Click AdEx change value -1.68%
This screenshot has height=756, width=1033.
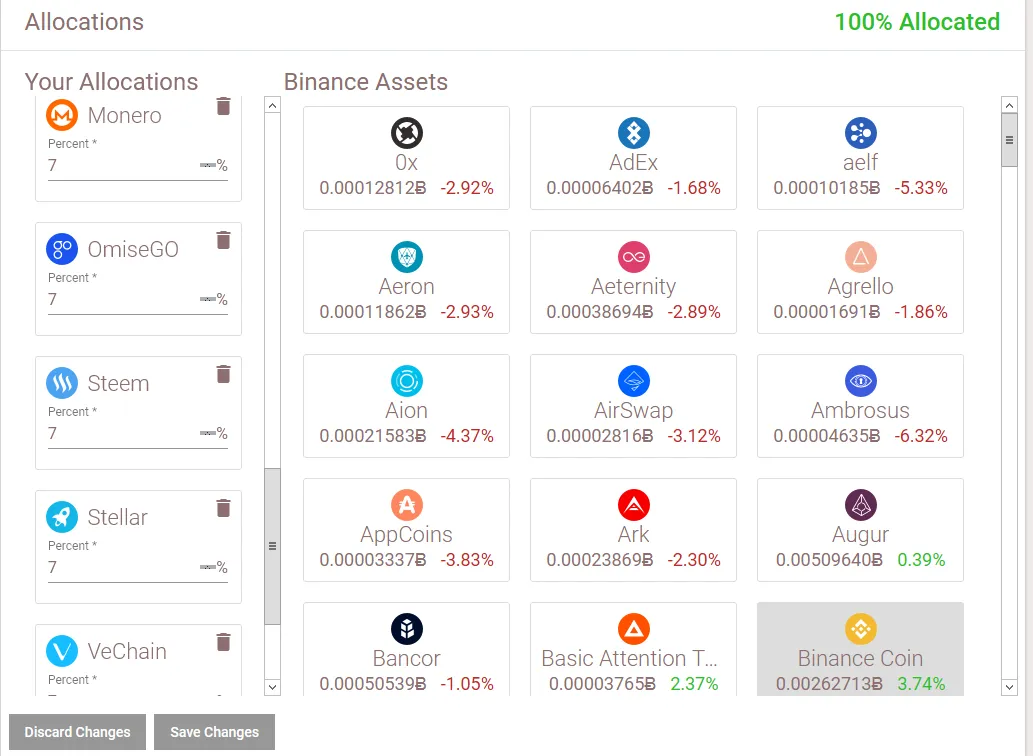click(694, 188)
